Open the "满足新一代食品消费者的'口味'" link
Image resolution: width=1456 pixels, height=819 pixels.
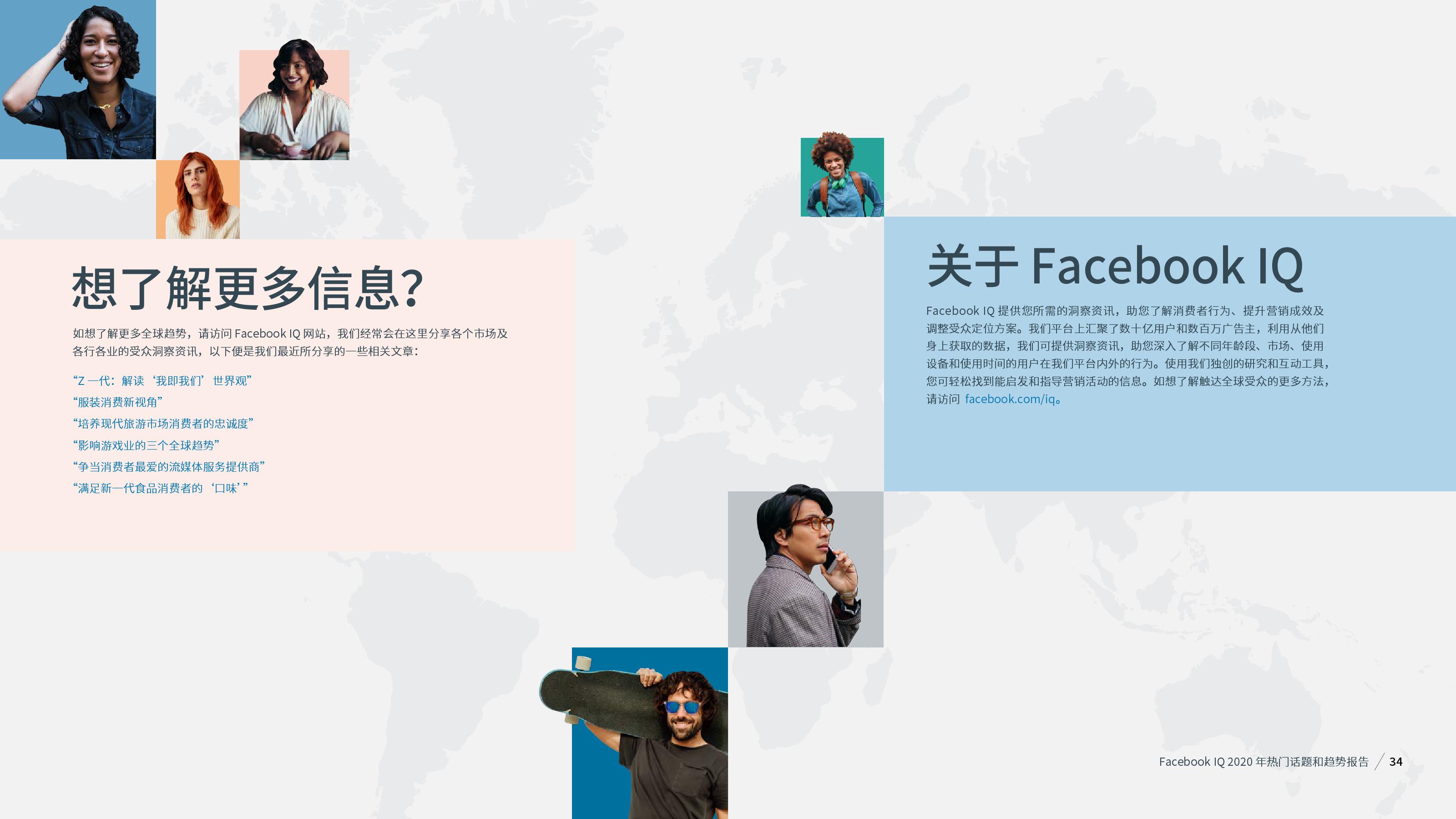[x=160, y=488]
